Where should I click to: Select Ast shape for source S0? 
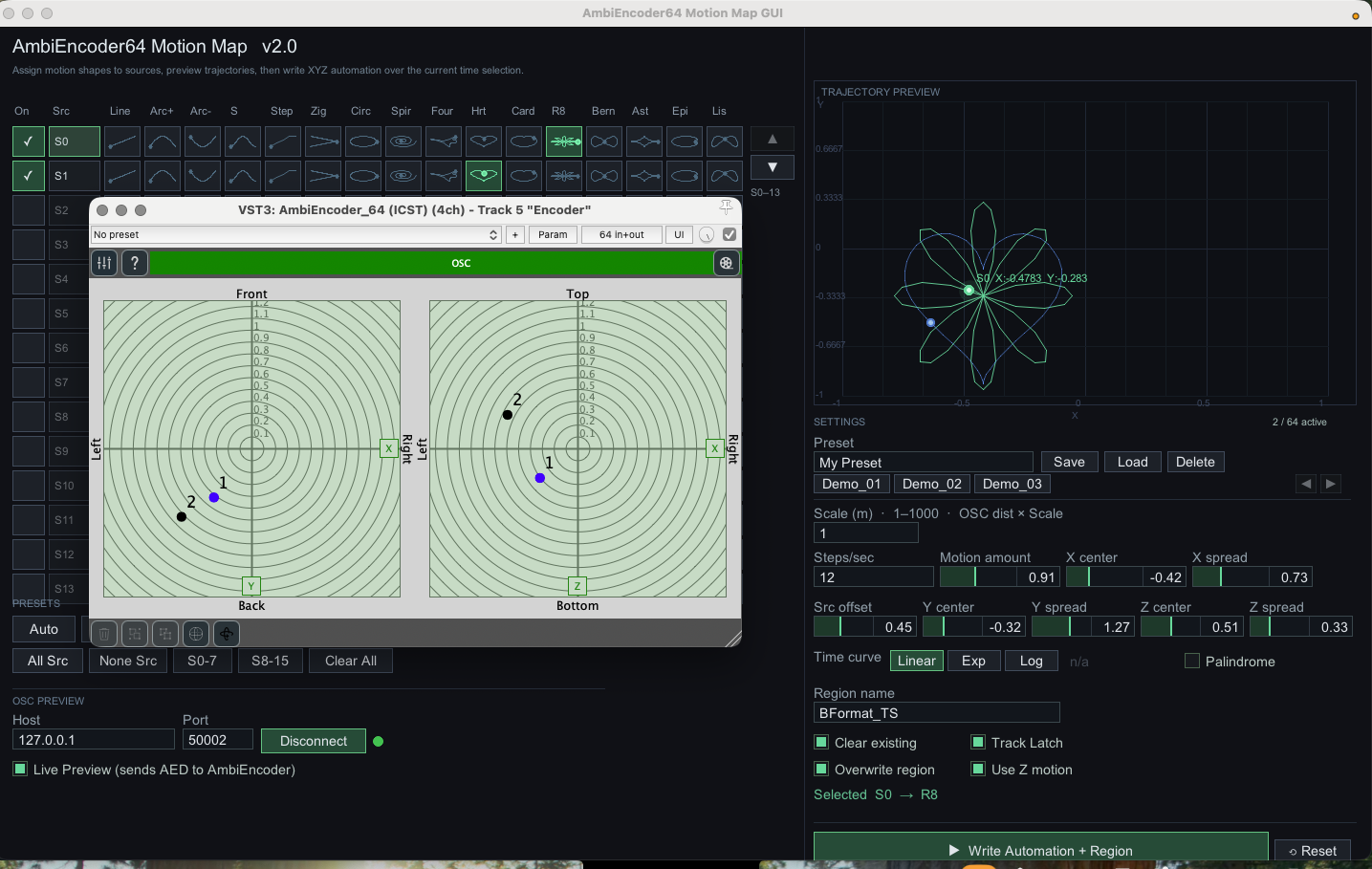click(644, 141)
